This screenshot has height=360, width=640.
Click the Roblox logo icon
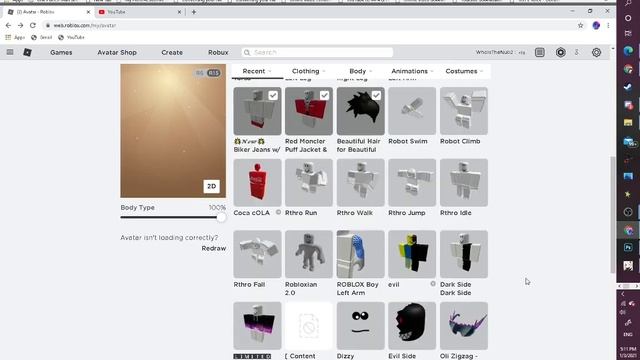[x=27, y=52]
